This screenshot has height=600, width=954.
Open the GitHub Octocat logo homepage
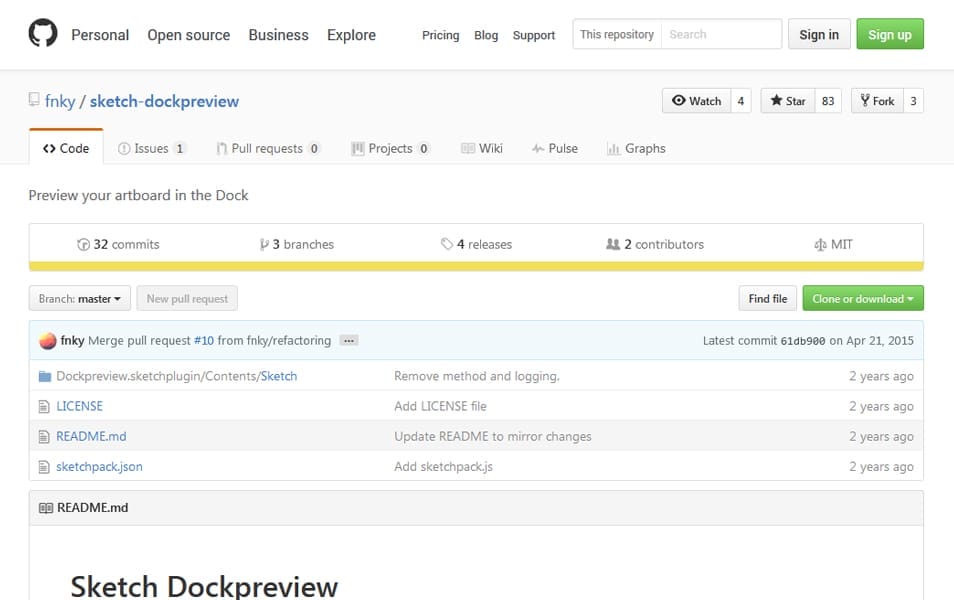tap(43, 33)
